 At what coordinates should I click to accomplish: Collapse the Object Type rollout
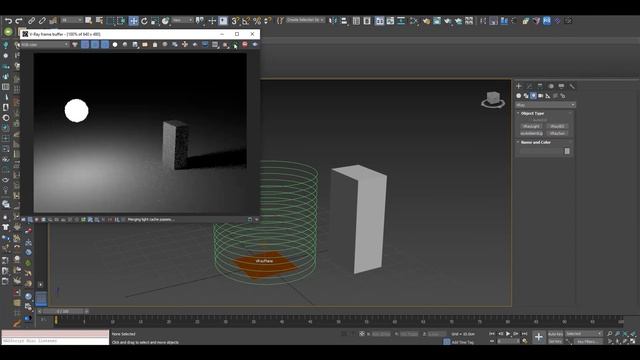533,113
